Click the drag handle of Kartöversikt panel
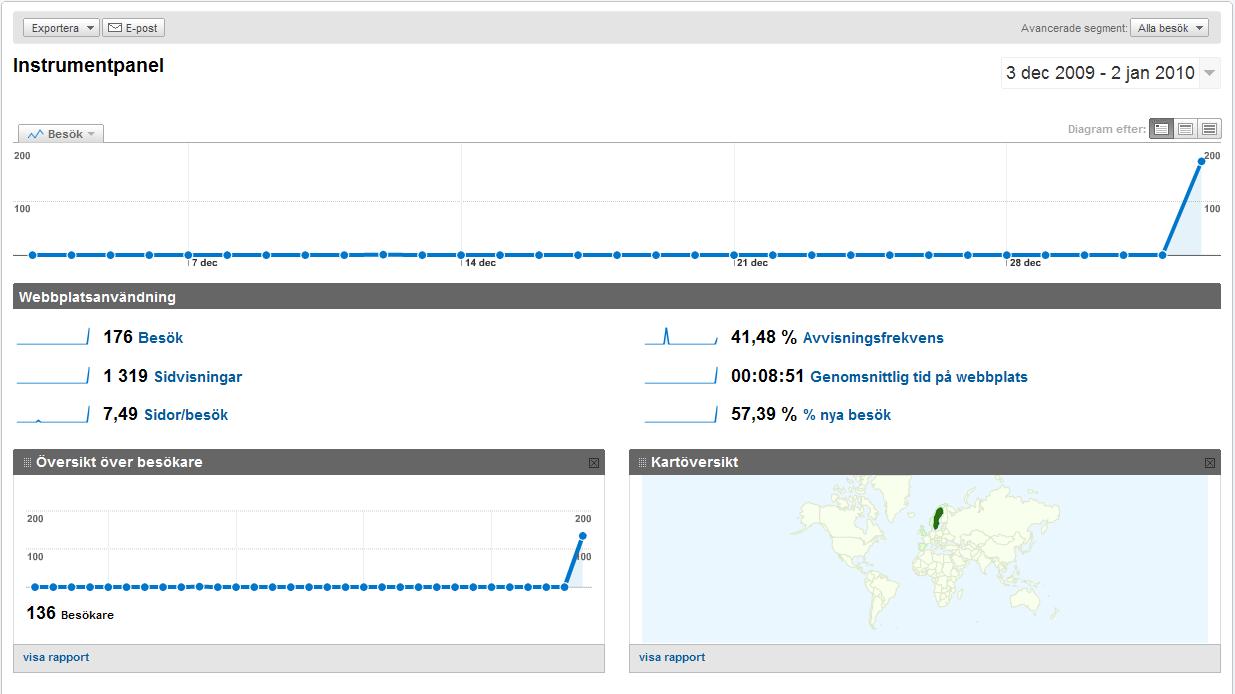The width and height of the screenshot is (1235, 694). pyautogui.click(x=643, y=463)
